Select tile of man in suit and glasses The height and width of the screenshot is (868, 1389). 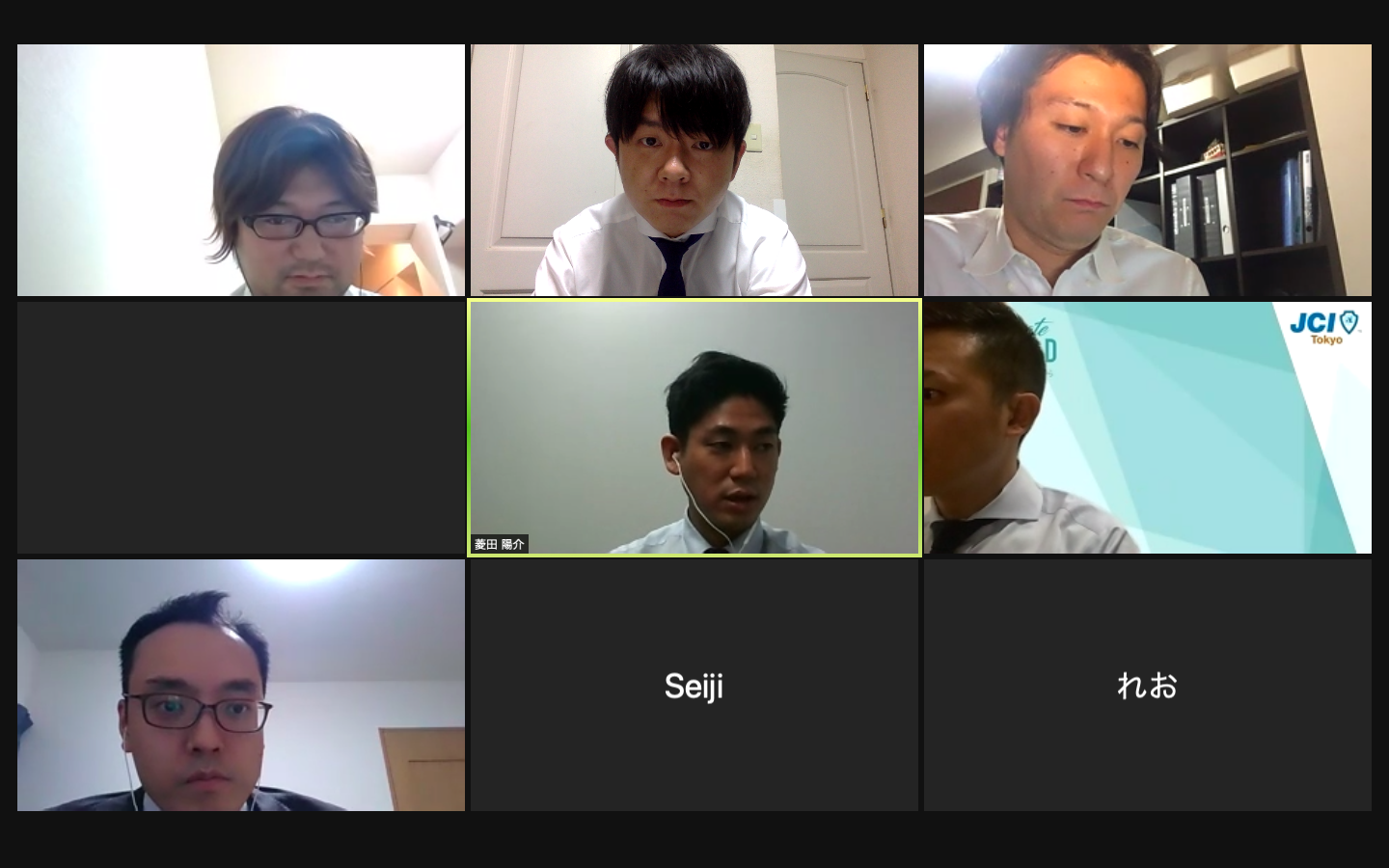(241, 686)
